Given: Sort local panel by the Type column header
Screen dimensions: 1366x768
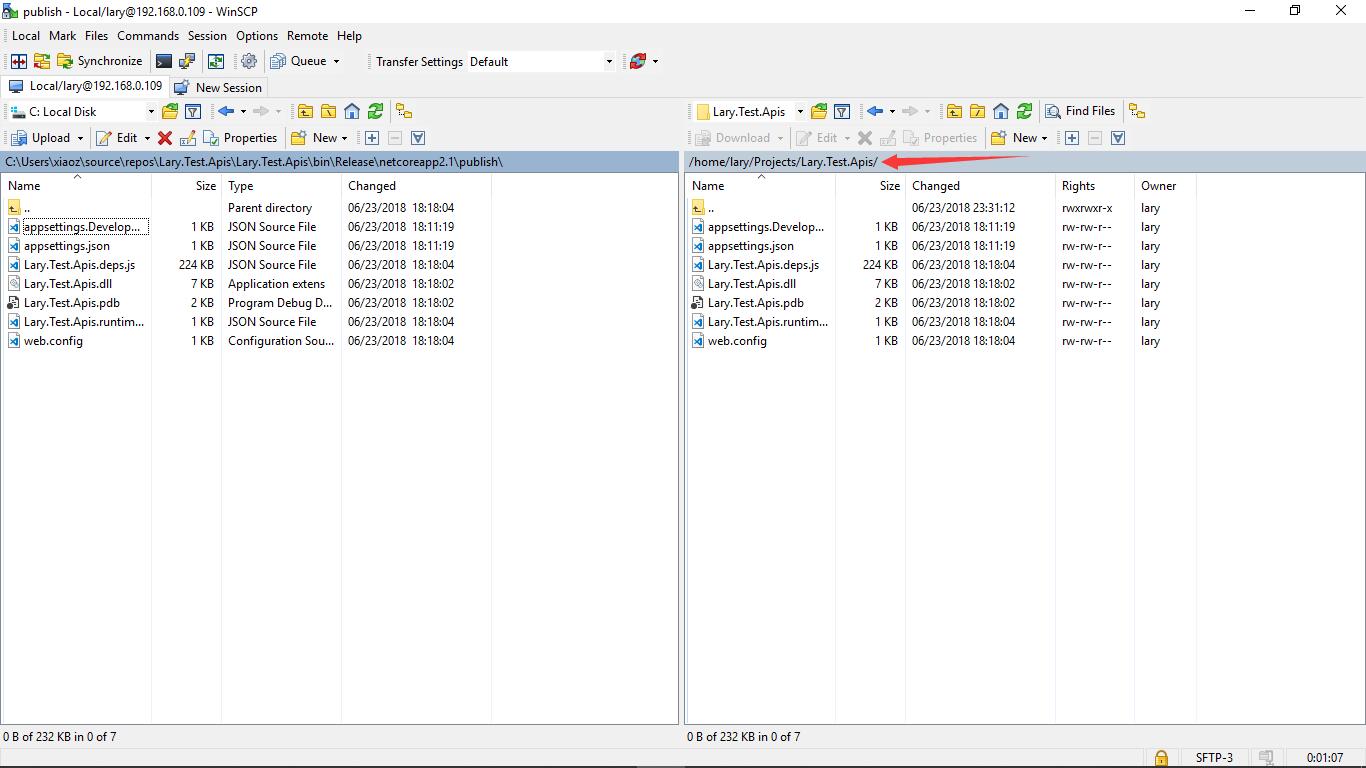Looking at the screenshot, I should click(x=281, y=185).
